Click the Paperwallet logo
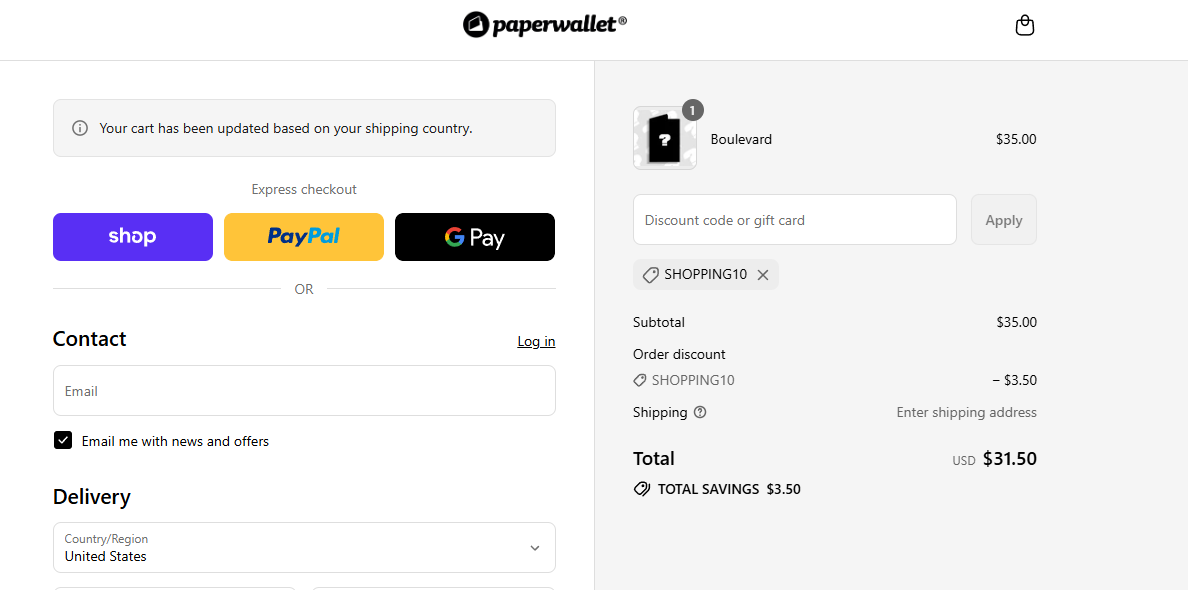 [544, 24]
